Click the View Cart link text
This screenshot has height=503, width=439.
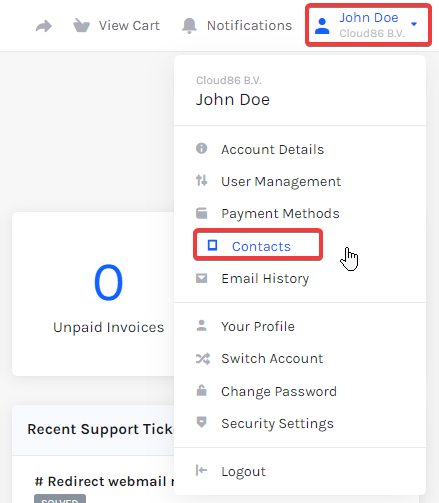(129, 26)
